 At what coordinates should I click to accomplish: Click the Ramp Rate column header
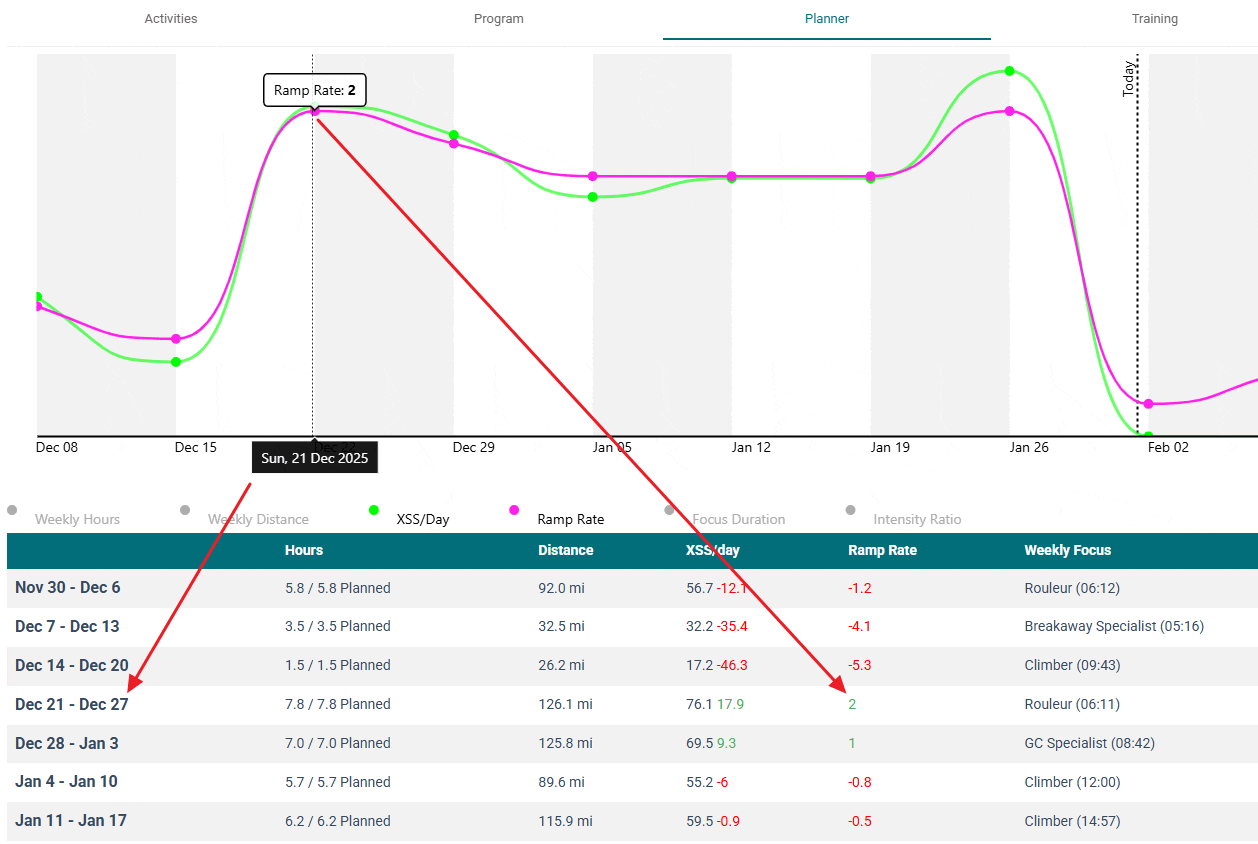point(882,550)
